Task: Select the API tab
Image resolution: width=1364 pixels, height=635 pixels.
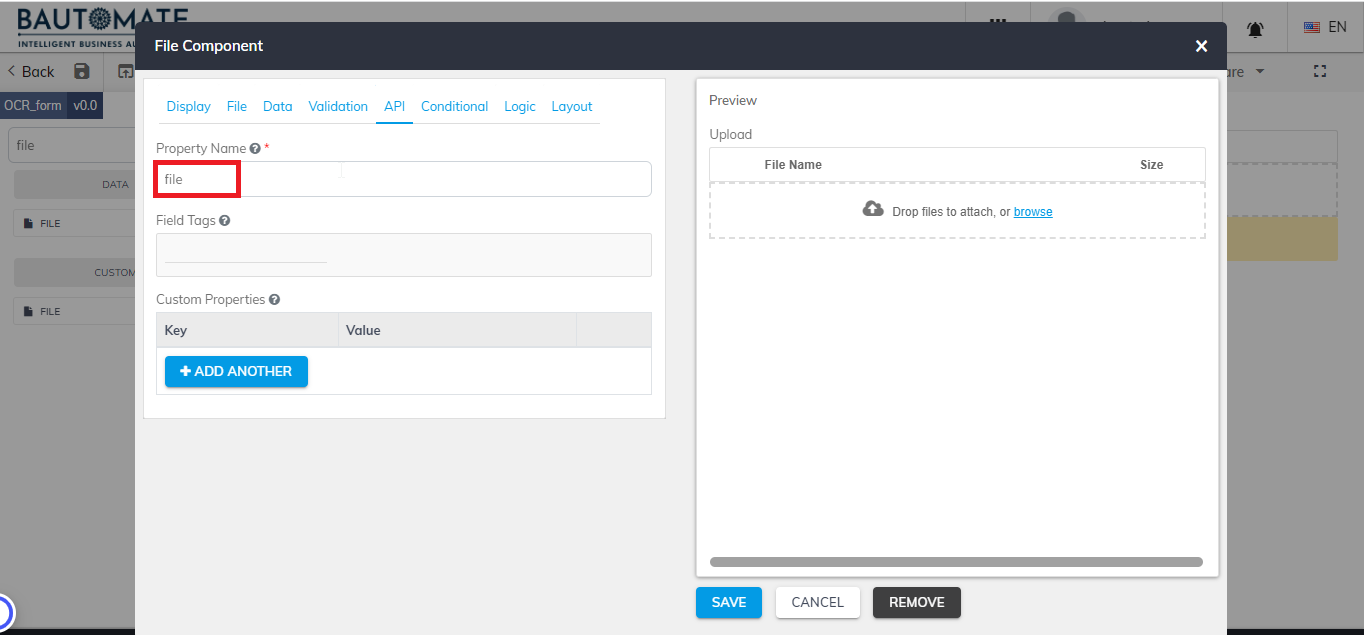Action: [394, 106]
